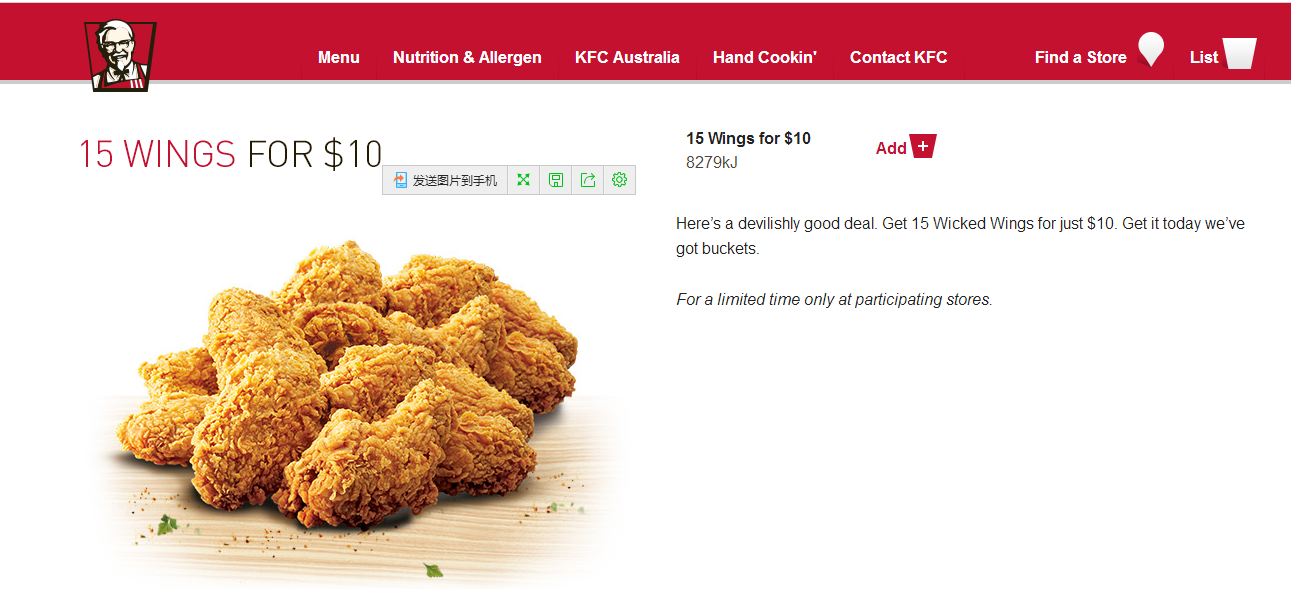Screen dimensions: 1291x589
Task: Click the Add button text
Action: 891,148
